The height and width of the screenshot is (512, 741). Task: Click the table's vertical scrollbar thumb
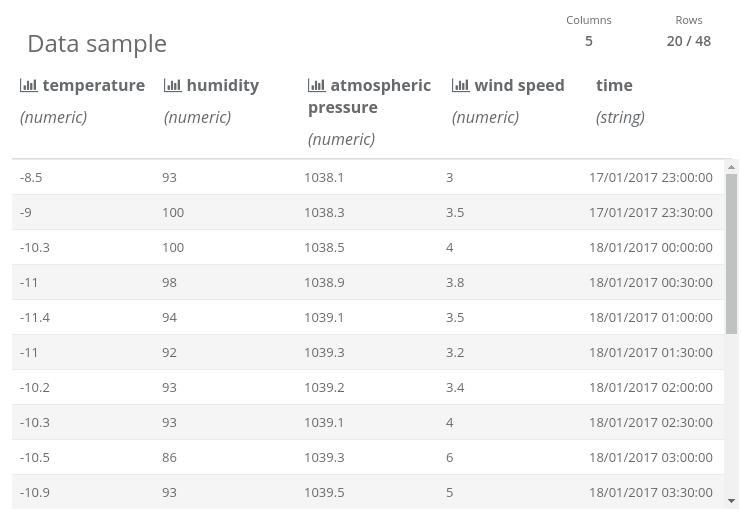[x=732, y=250]
